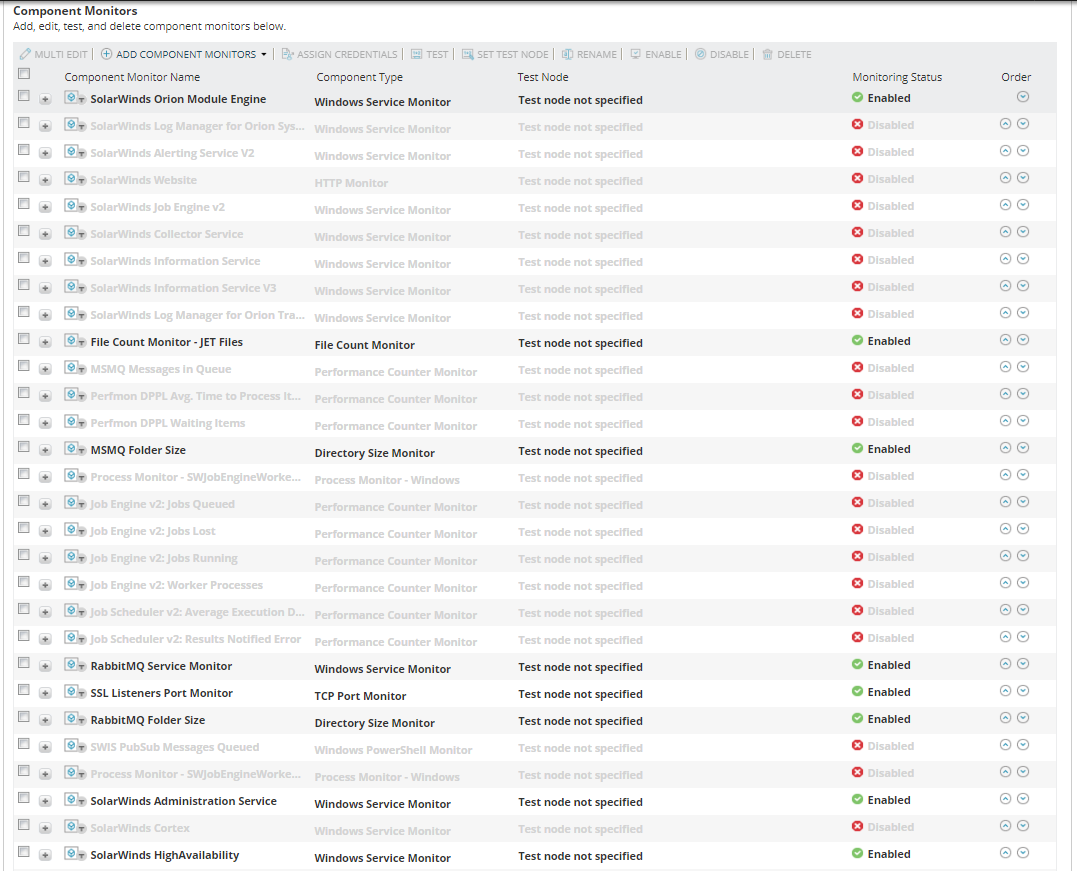Click the red Disabled icon for SolarWinds Cortex
This screenshot has width=1077, height=871.
pyautogui.click(x=857, y=826)
